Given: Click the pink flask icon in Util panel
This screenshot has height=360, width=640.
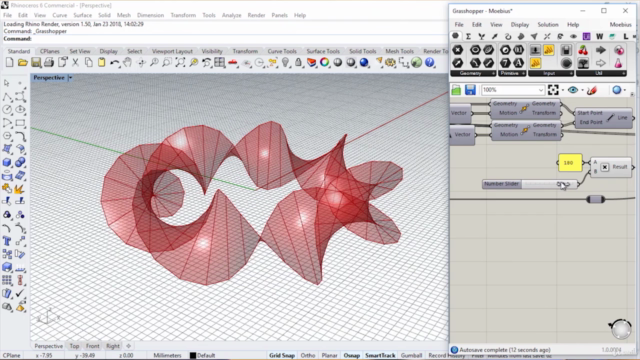Looking at the screenshot, I should (618, 63).
